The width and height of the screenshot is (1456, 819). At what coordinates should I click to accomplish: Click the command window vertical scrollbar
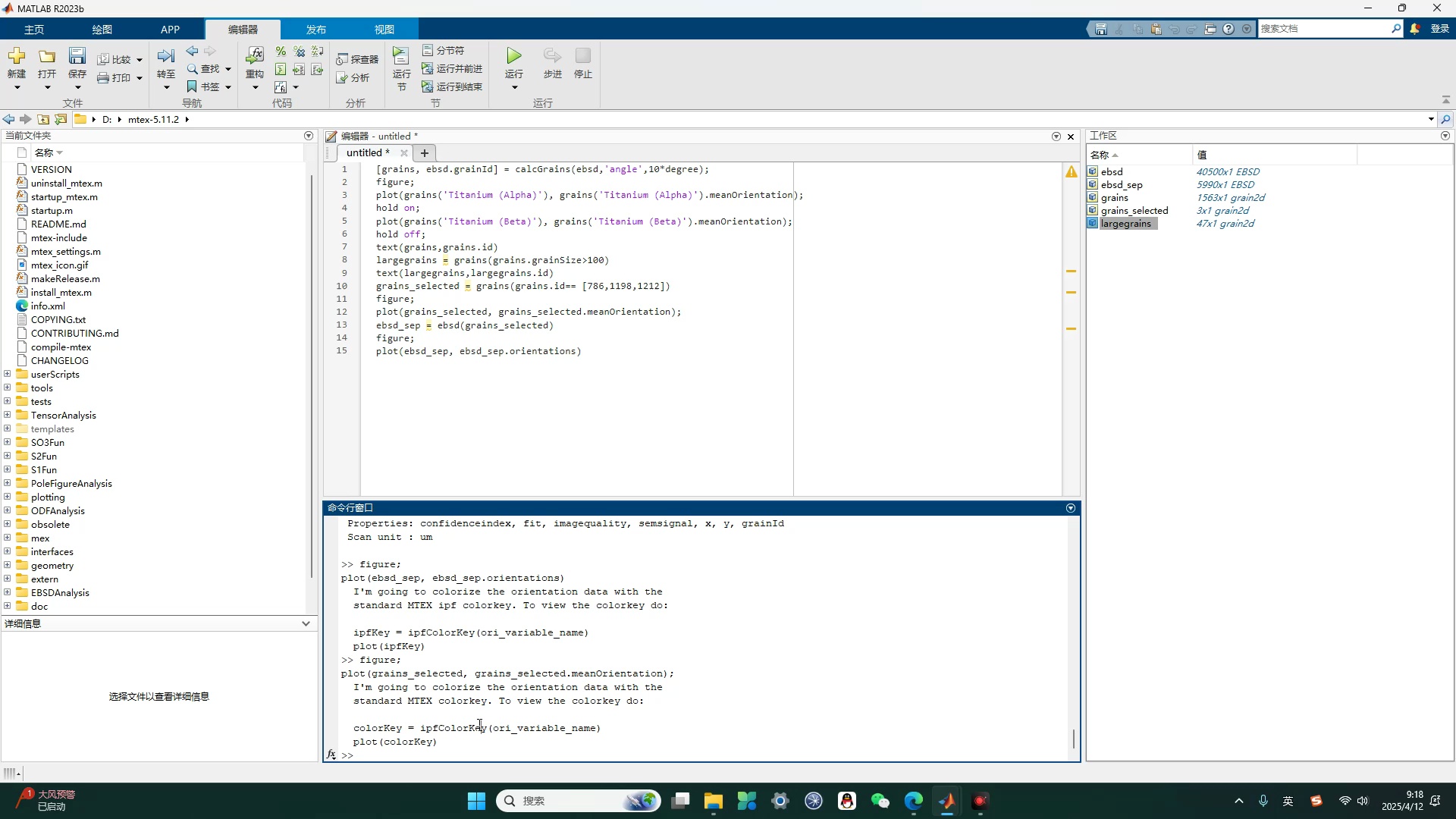click(1074, 739)
